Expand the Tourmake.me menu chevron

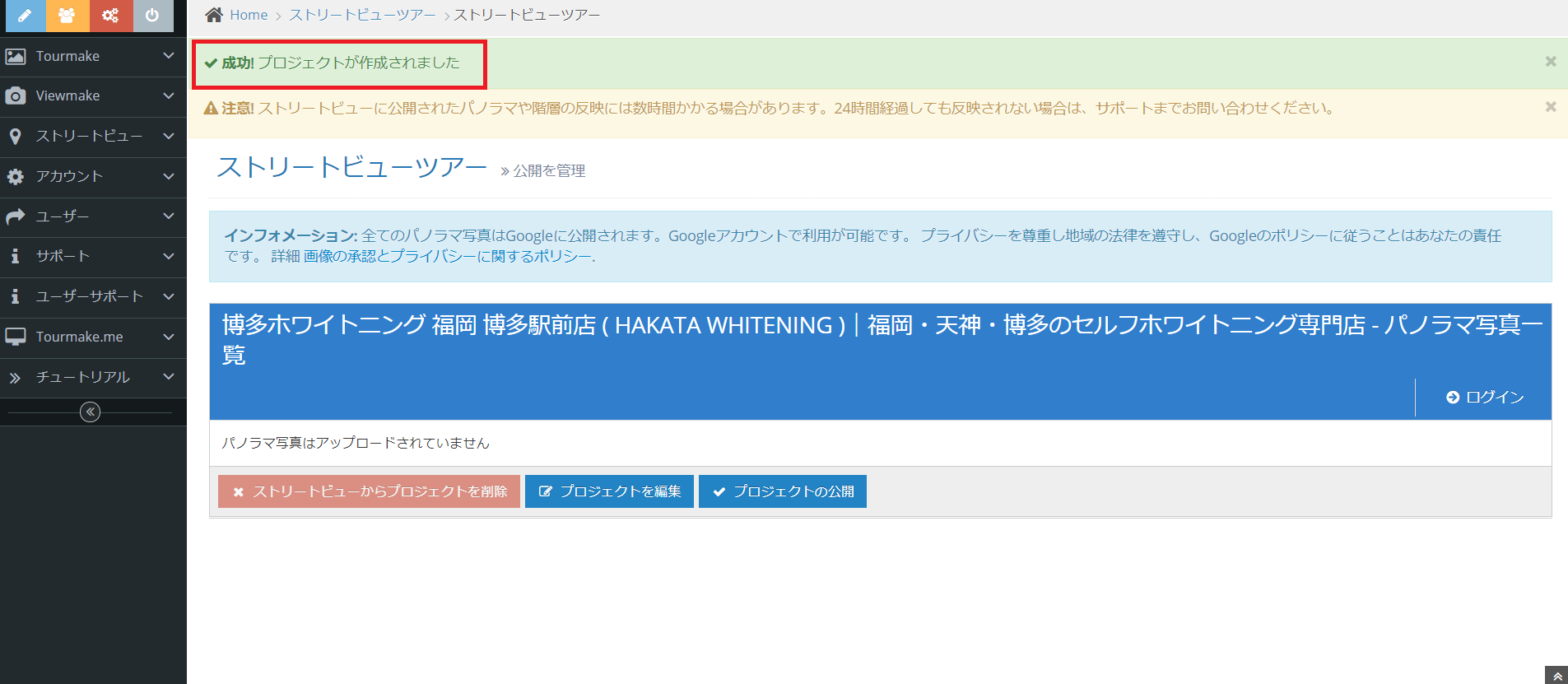tap(169, 337)
